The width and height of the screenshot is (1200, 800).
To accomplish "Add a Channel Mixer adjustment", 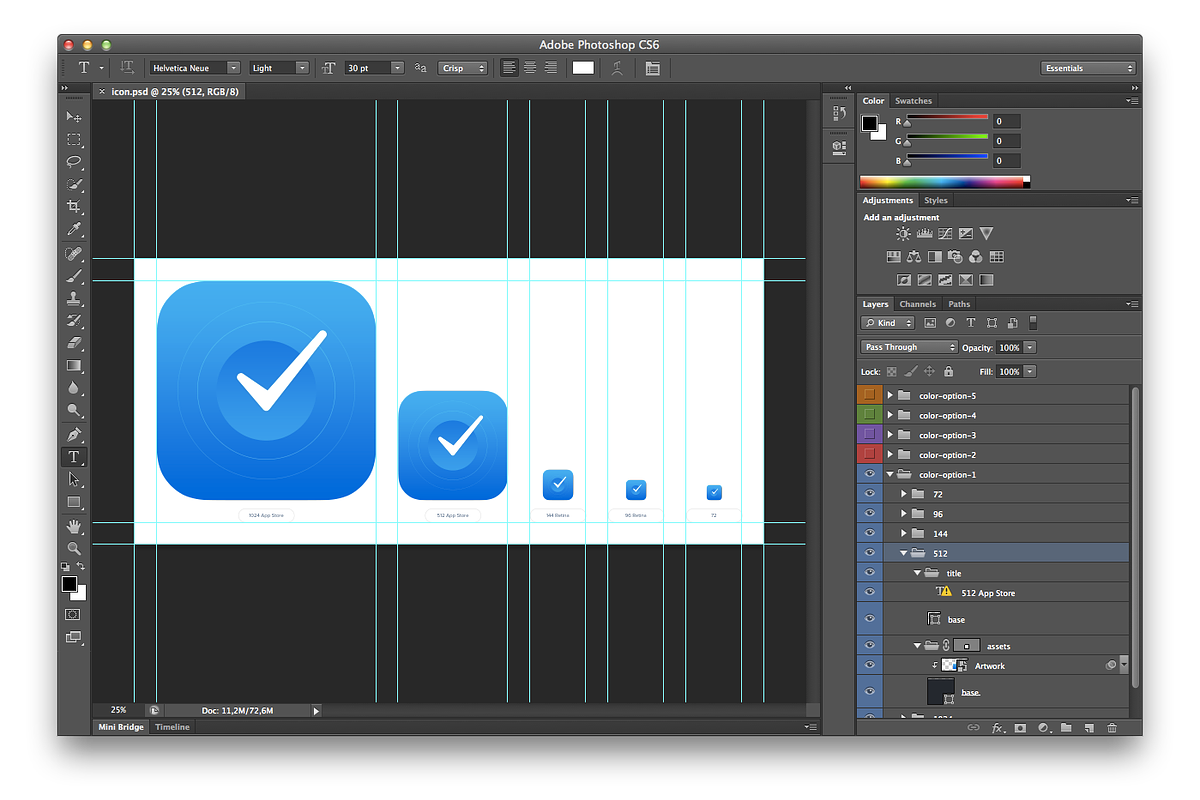I will pos(975,257).
